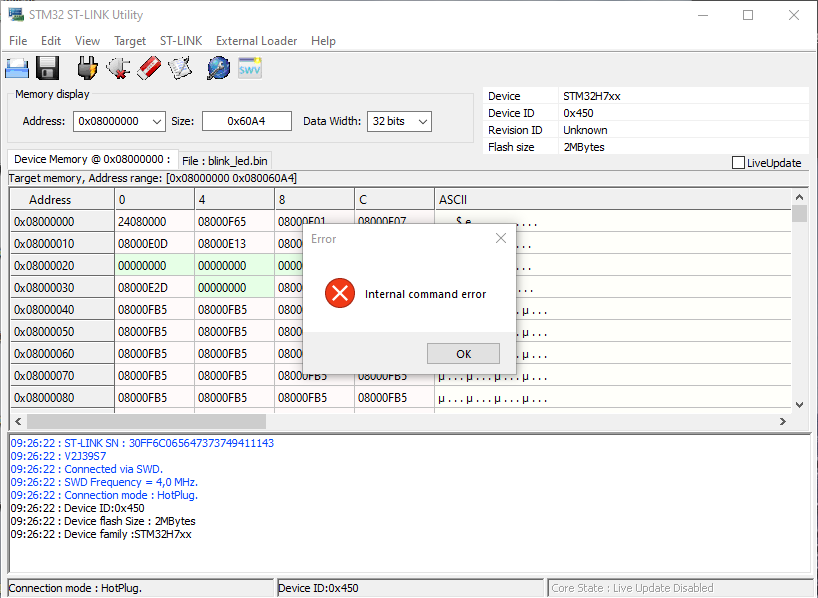Screen dimensions: 818x598
Task: Open the Help menu
Action: (x=323, y=41)
